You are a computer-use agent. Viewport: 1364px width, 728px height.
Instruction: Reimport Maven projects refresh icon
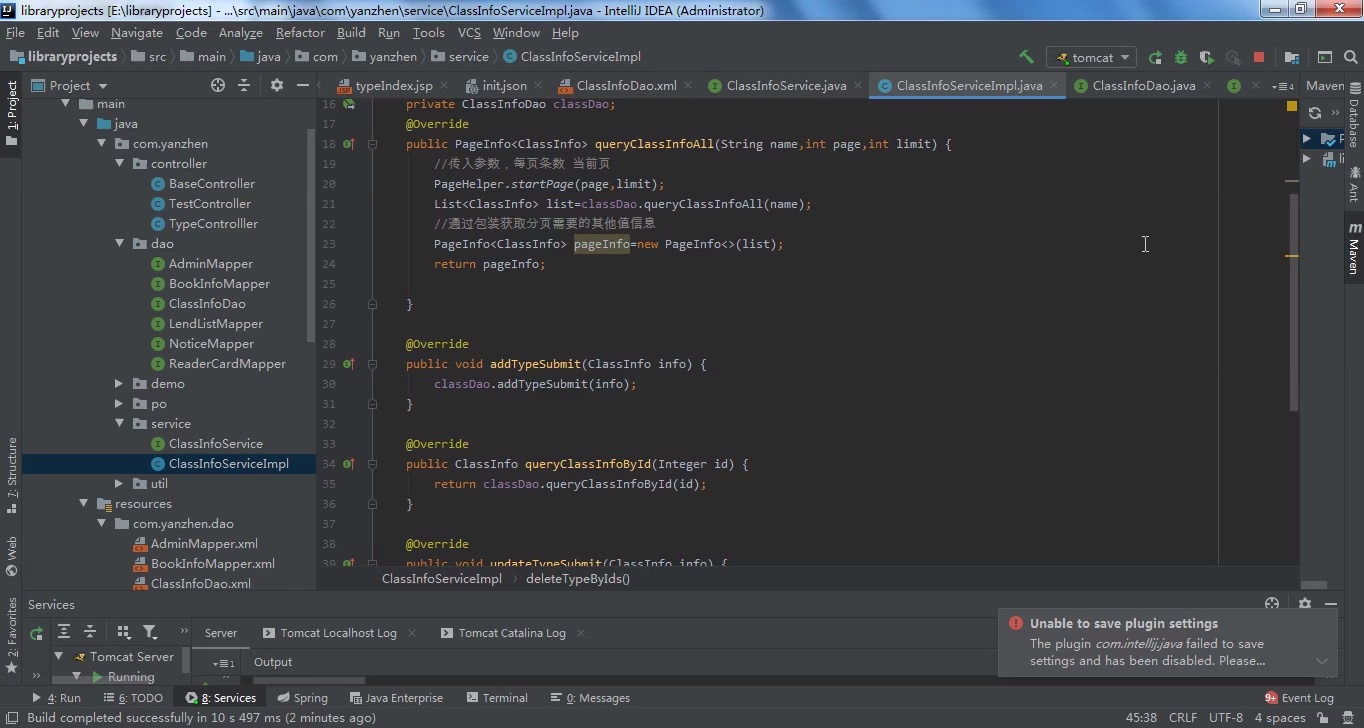pos(1315,113)
